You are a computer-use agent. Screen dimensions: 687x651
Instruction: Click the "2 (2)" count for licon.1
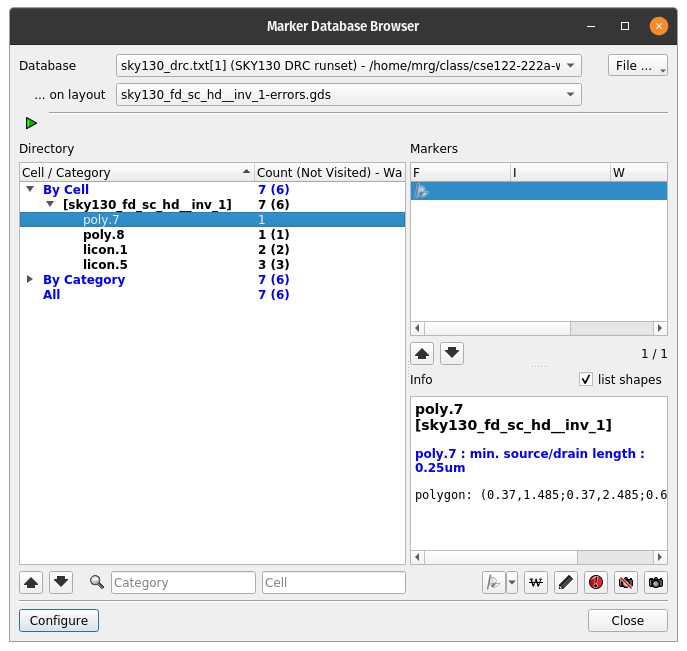click(x=273, y=249)
